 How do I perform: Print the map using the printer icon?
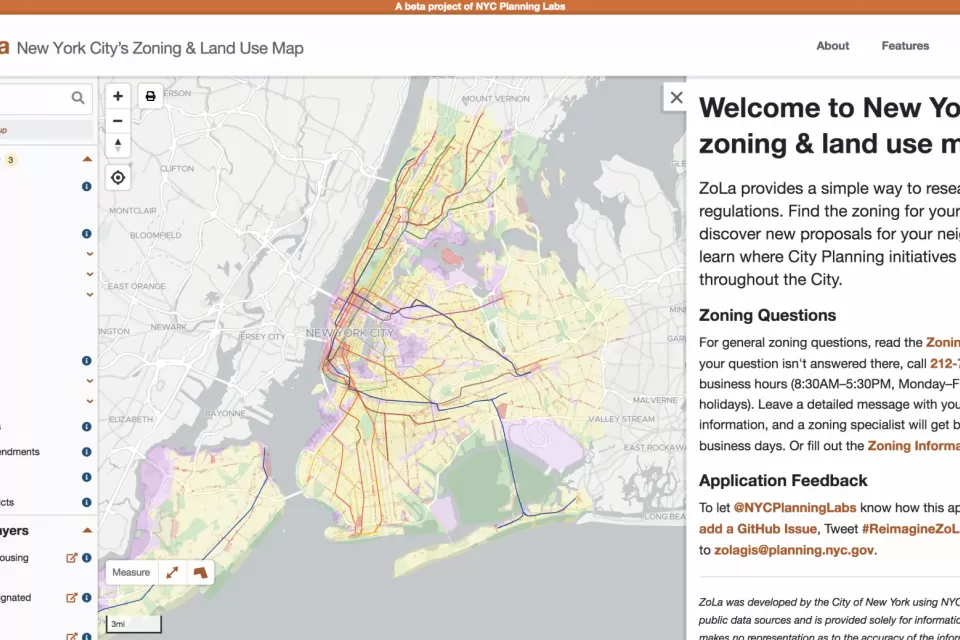150,96
